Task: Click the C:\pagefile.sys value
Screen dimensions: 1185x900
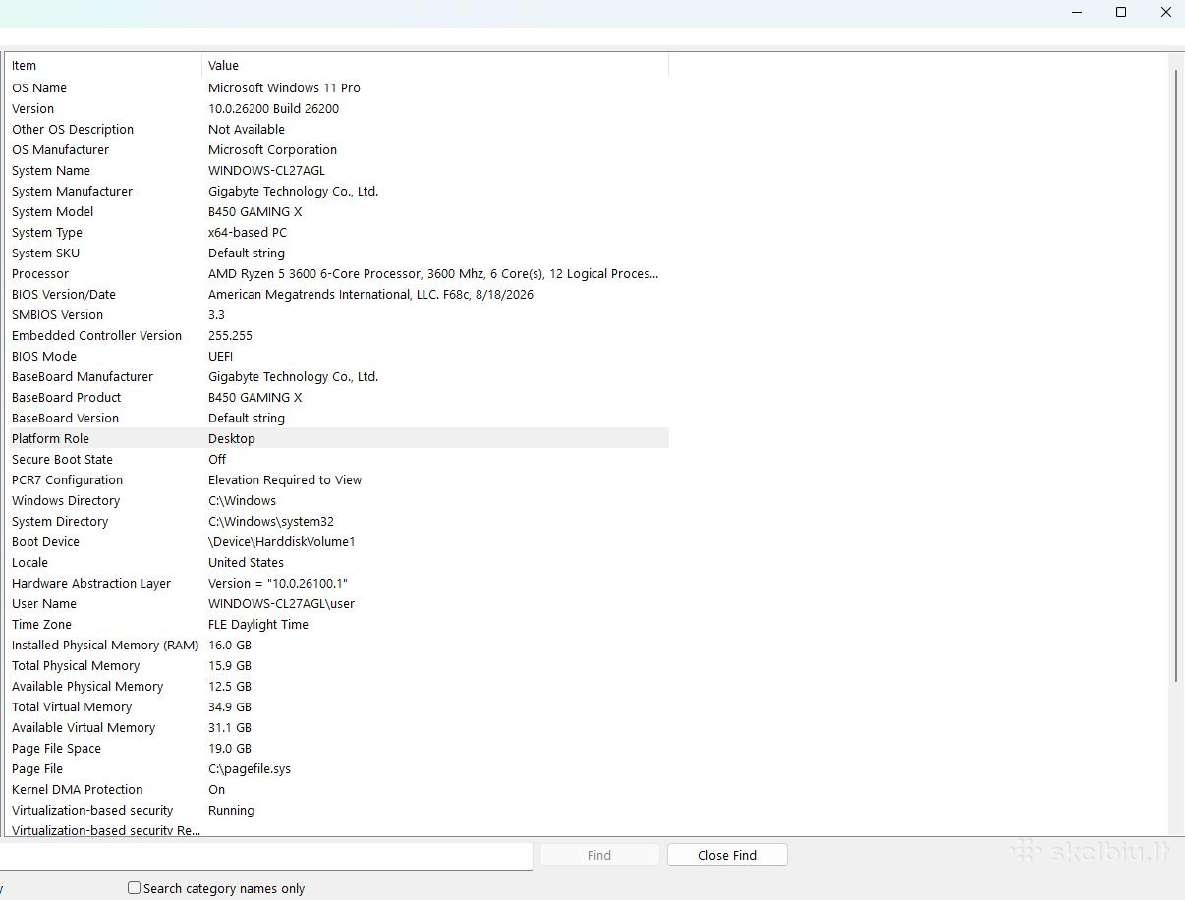Action: pos(249,769)
